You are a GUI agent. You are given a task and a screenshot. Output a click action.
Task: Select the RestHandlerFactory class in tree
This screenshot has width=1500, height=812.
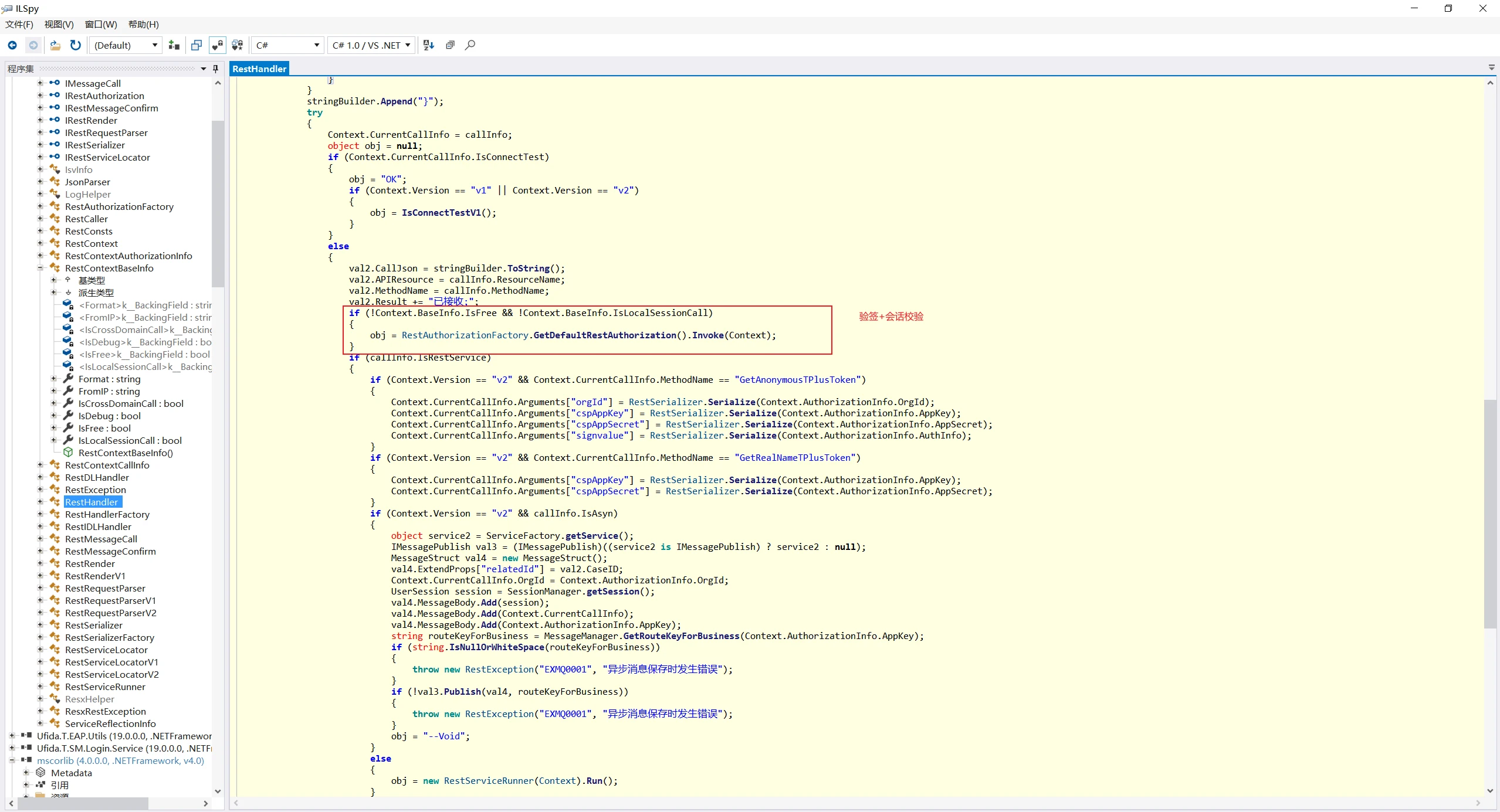107,514
